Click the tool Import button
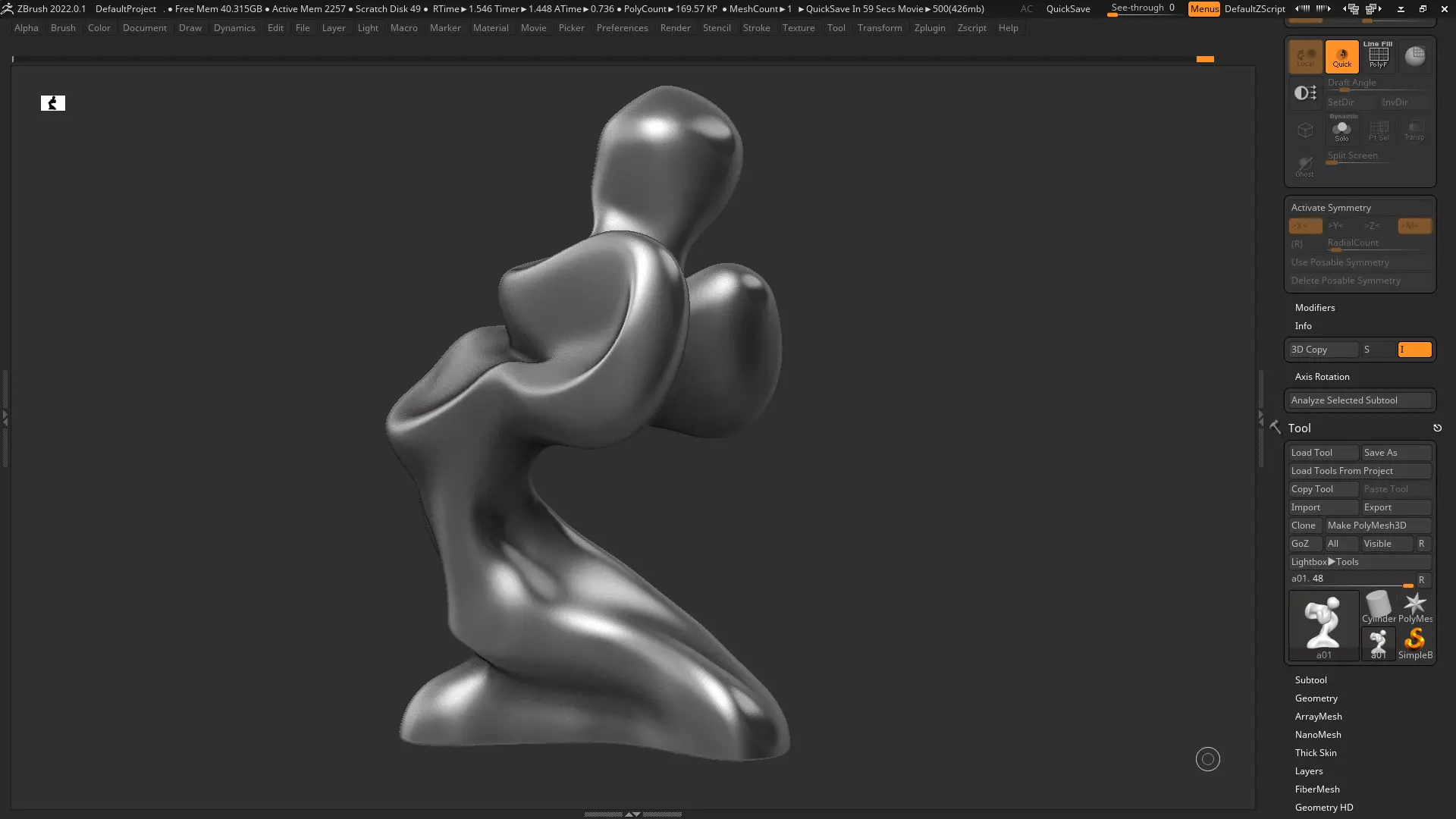This screenshot has width=1456, height=819. click(1323, 507)
